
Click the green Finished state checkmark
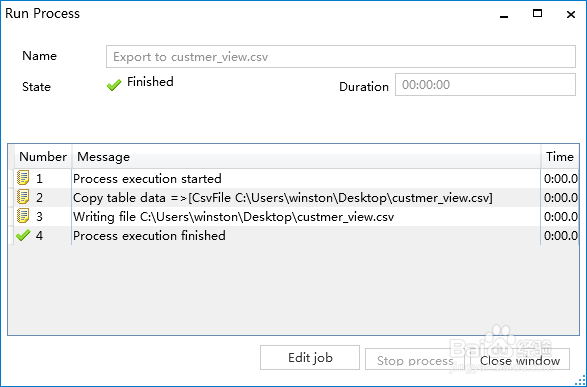[114, 85]
